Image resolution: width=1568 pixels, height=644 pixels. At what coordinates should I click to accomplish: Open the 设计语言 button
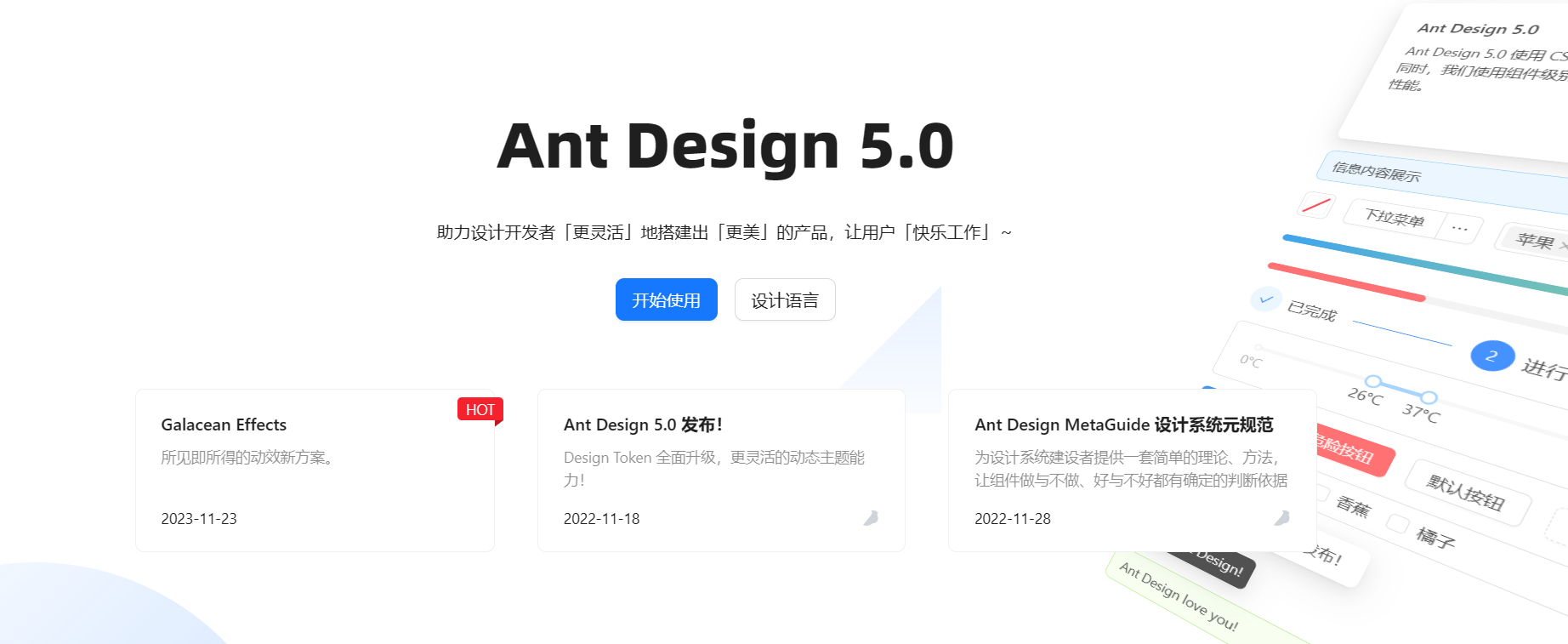point(785,299)
